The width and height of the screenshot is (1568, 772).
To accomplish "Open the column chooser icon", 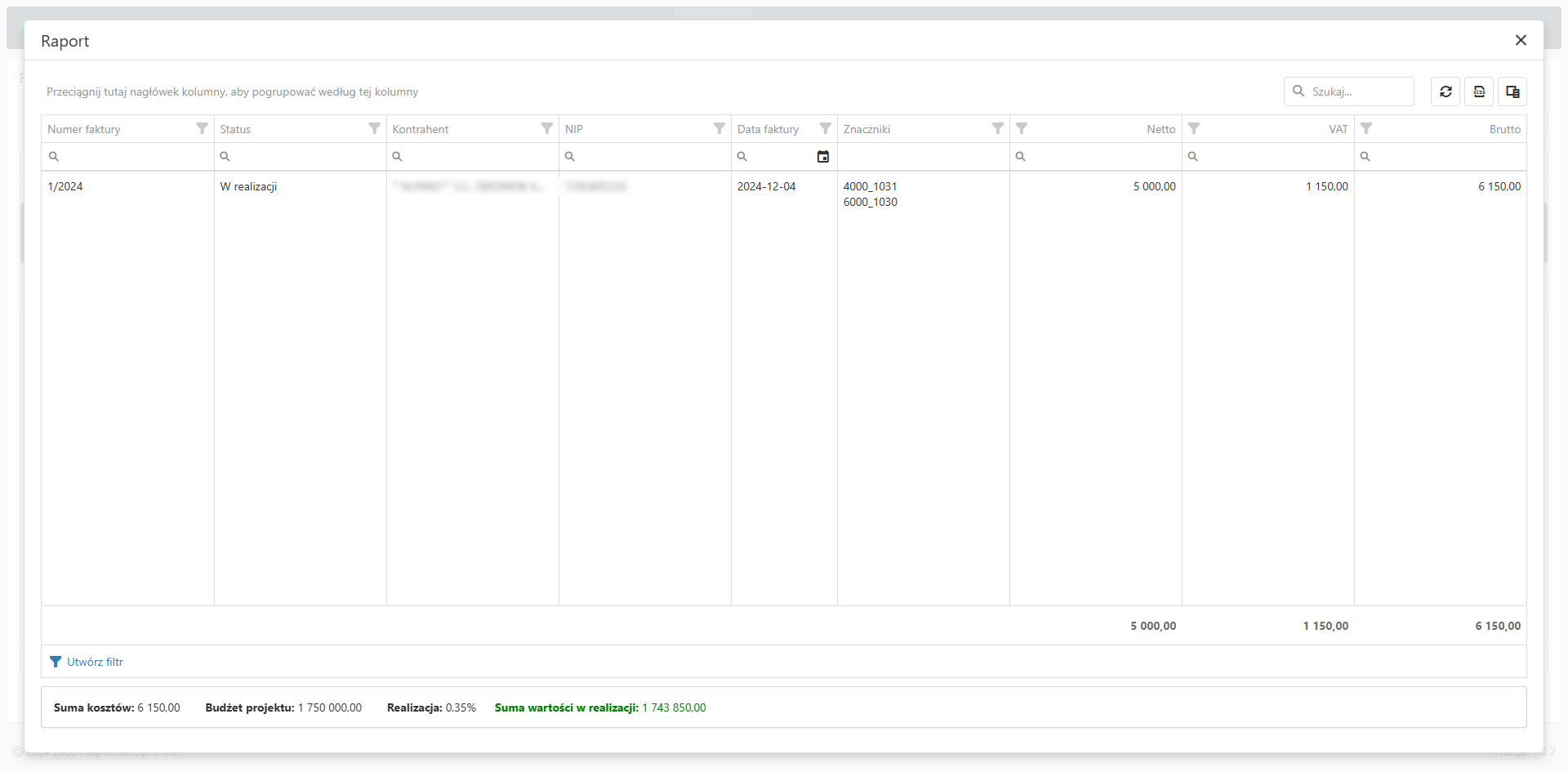I will click(x=1512, y=91).
